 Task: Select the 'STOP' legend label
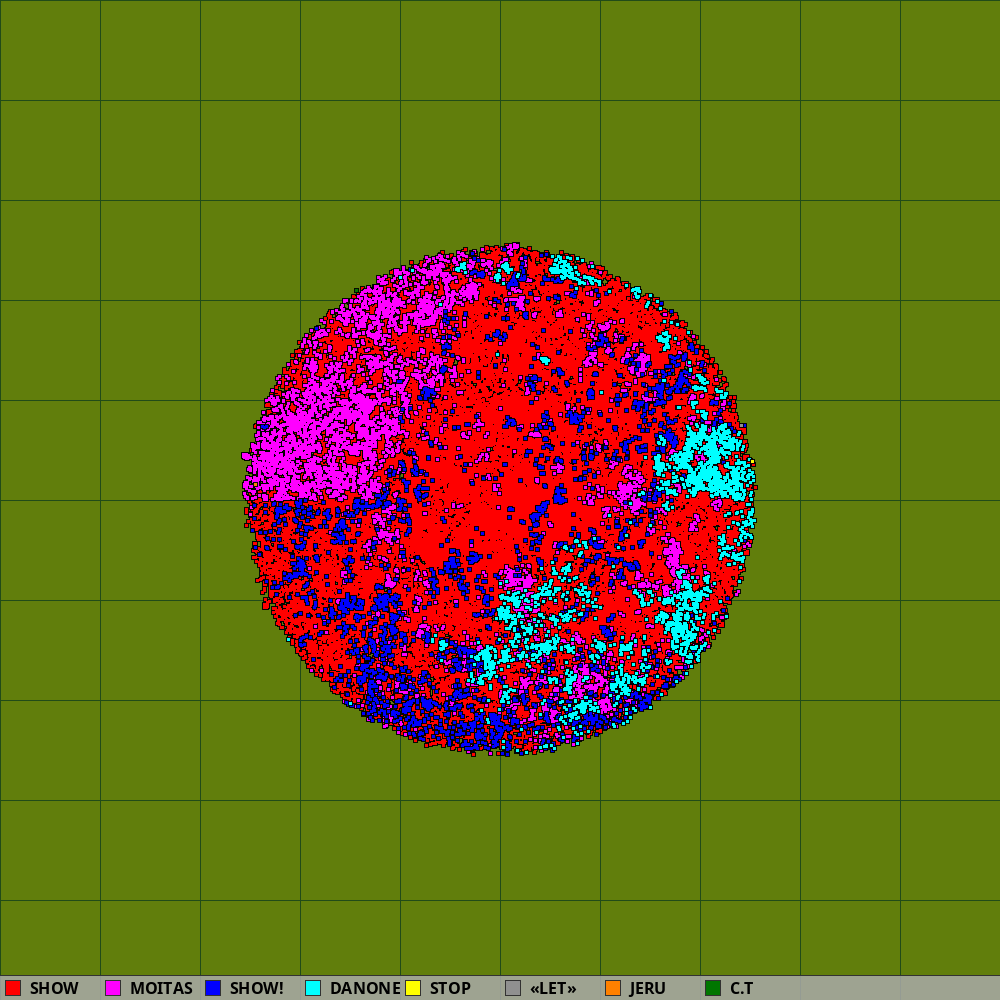tap(450, 989)
